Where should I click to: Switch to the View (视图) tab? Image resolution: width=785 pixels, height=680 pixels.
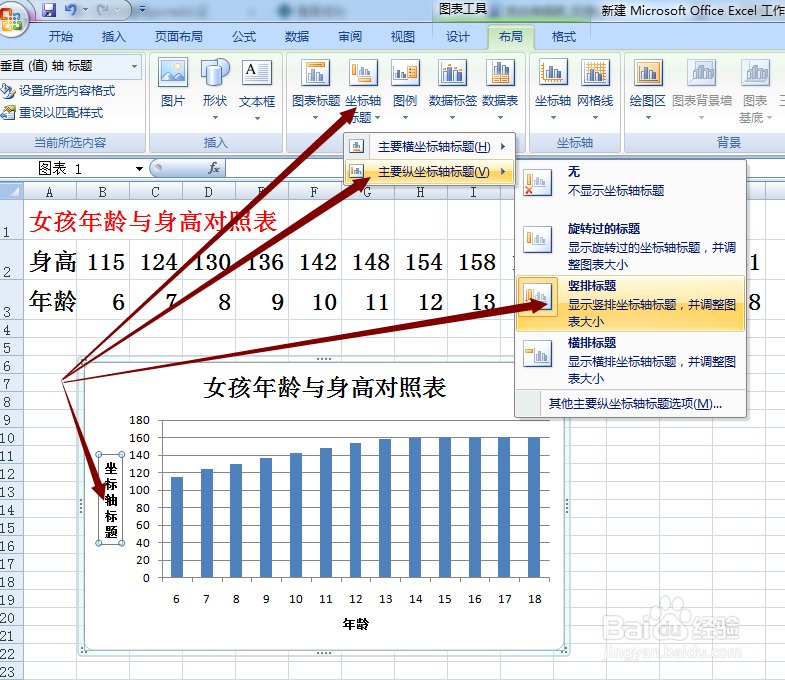point(403,37)
